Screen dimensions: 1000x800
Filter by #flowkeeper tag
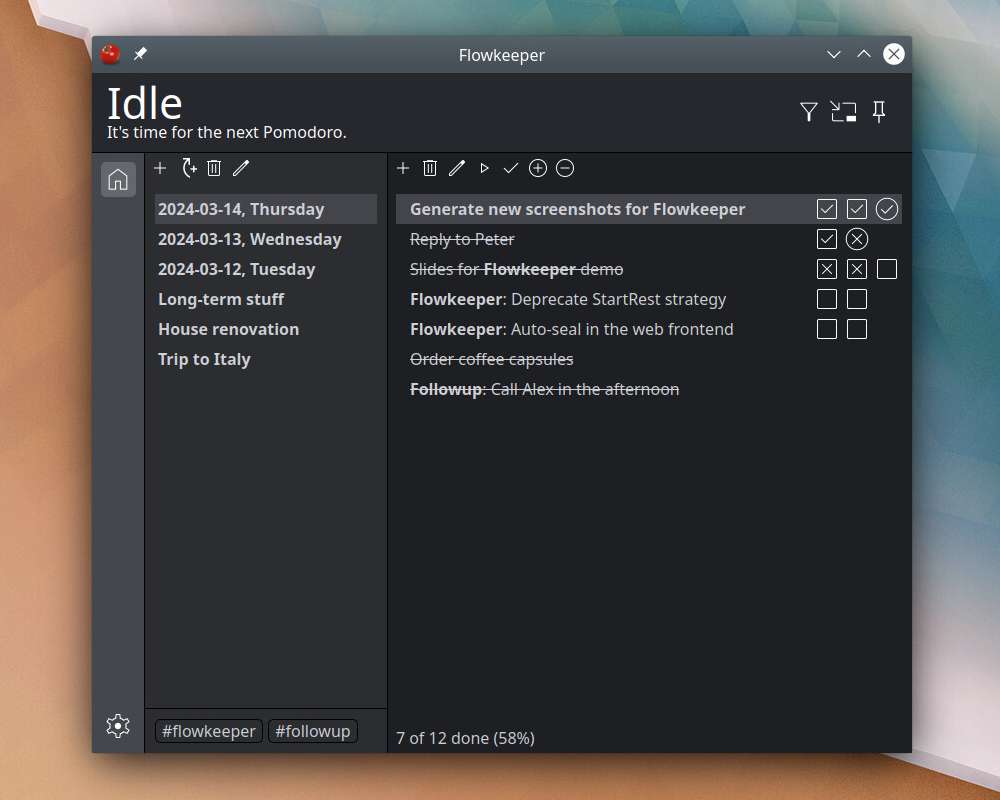209,731
